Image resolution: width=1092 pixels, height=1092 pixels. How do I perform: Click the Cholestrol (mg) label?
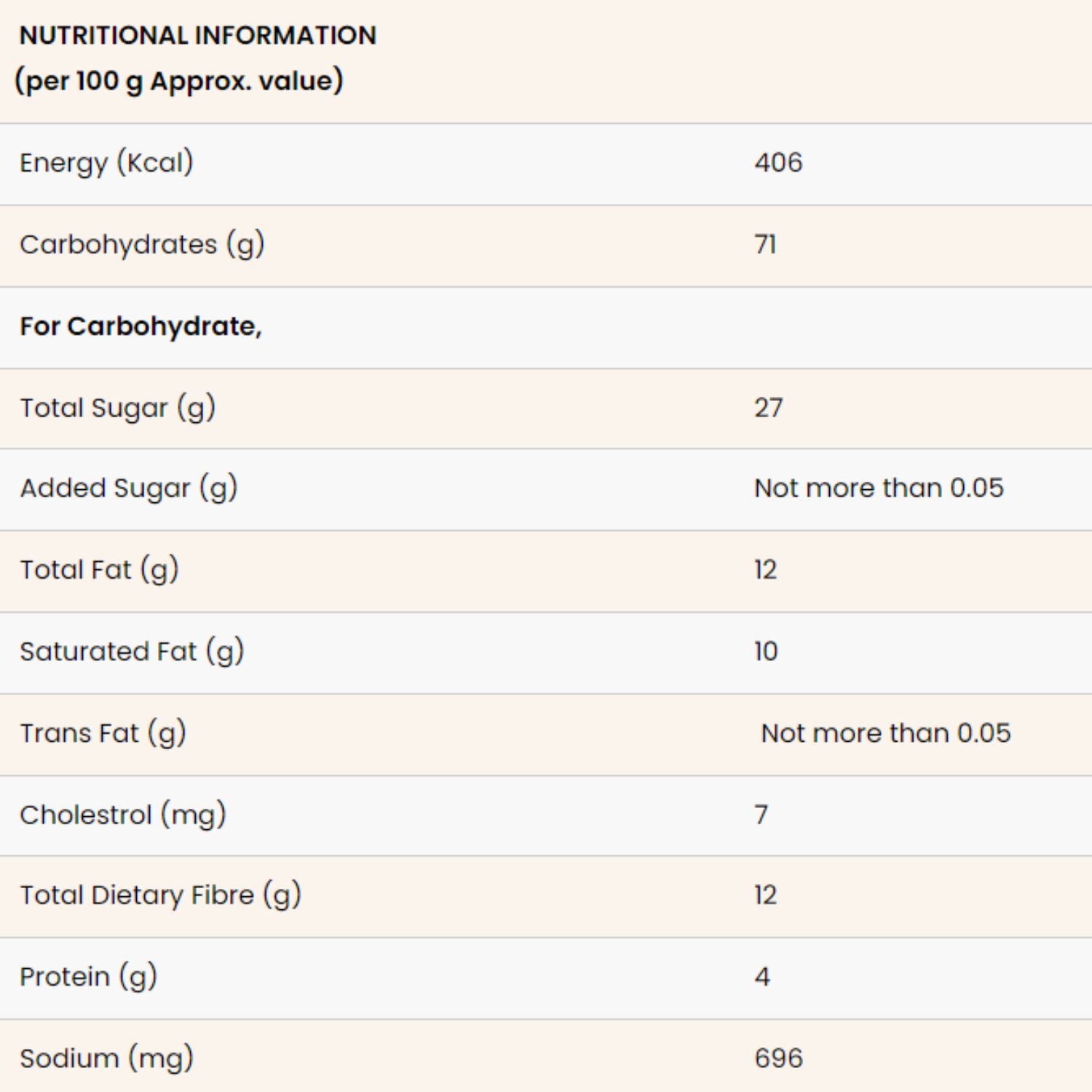coord(123,815)
